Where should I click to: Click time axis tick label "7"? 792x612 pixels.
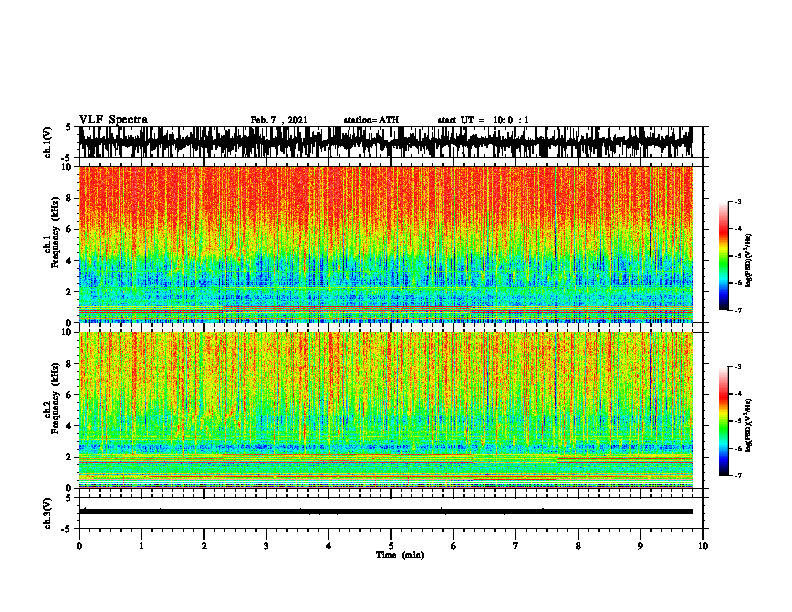click(516, 546)
